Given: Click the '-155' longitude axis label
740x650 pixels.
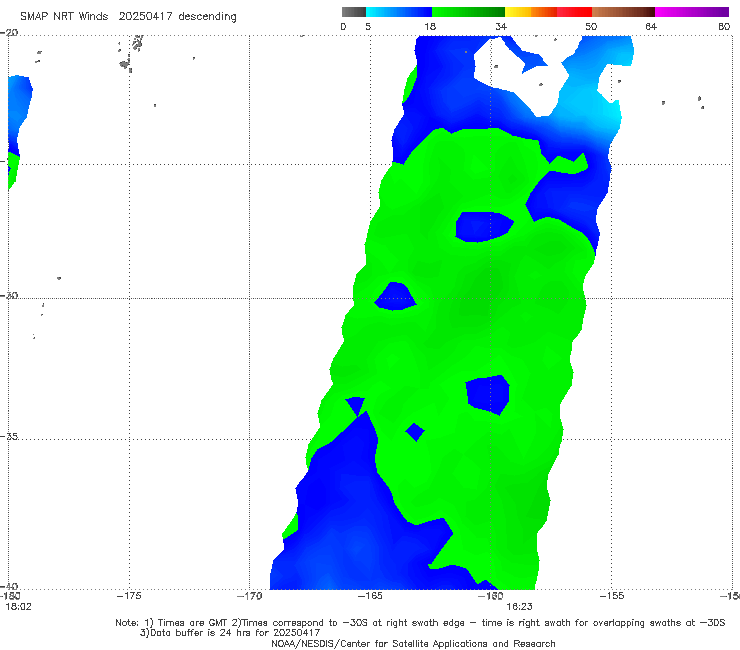Looking at the screenshot, I should click(x=611, y=596).
